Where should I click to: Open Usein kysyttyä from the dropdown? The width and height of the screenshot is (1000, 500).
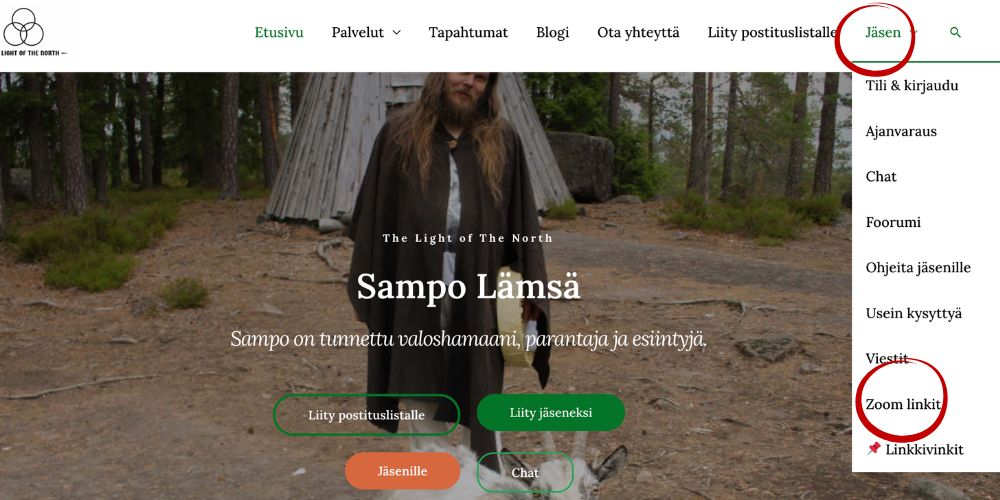pyautogui.click(x=914, y=314)
